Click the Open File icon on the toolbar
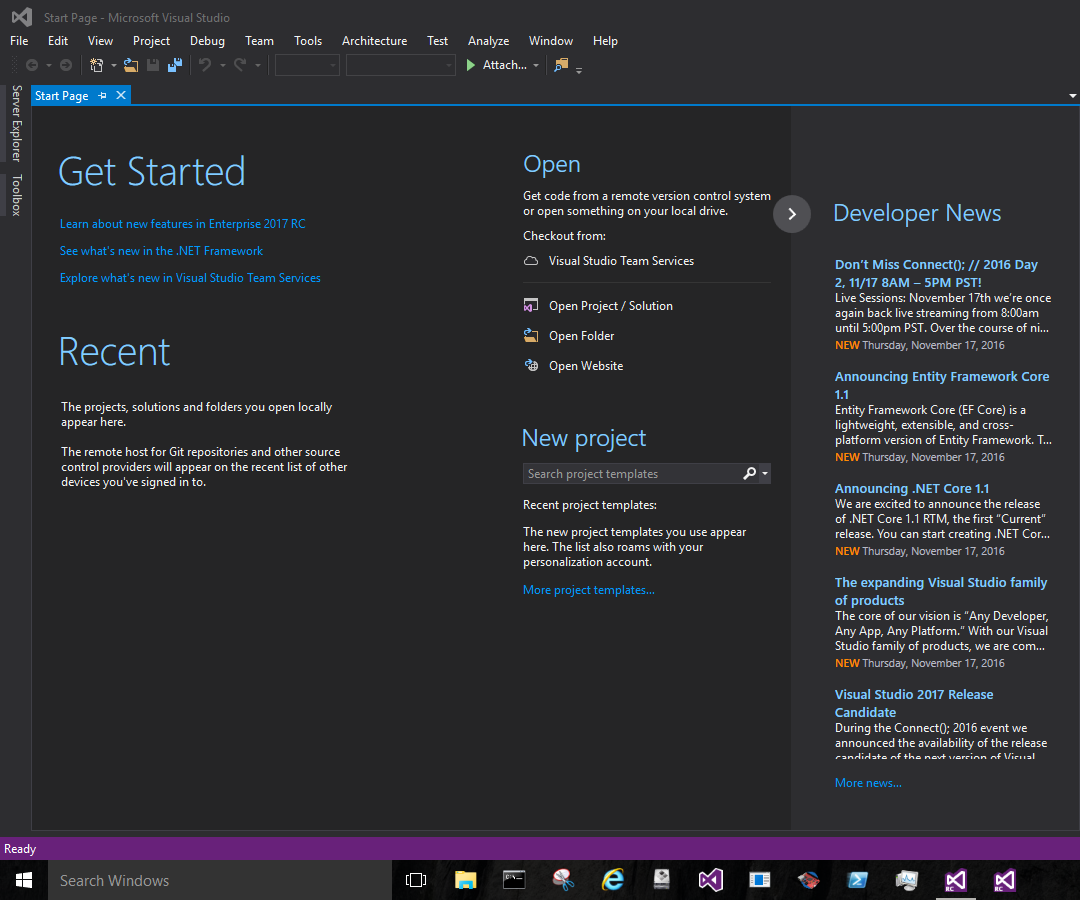 [x=131, y=65]
